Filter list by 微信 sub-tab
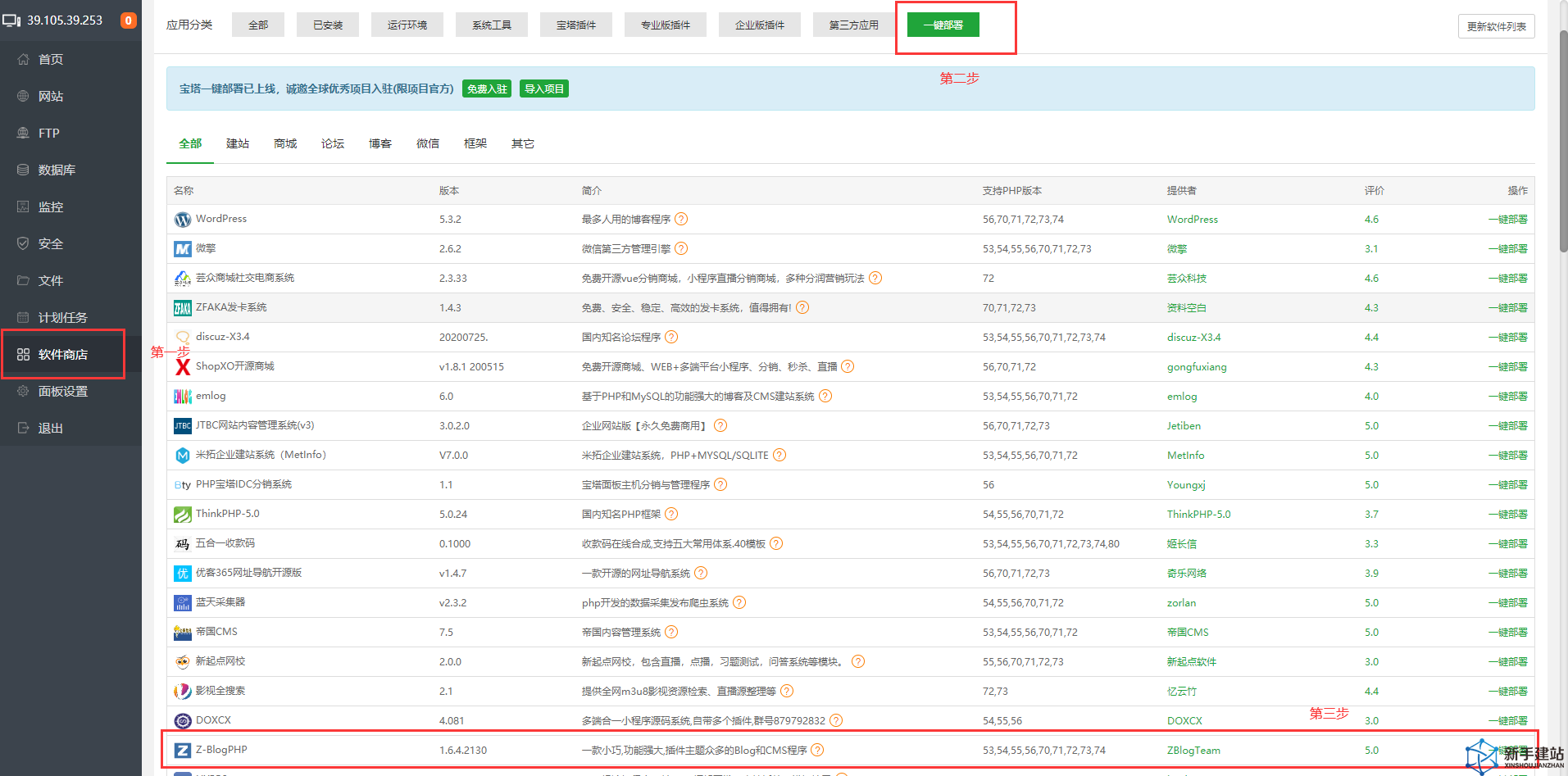The height and width of the screenshot is (776, 1568). (x=428, y=143)
